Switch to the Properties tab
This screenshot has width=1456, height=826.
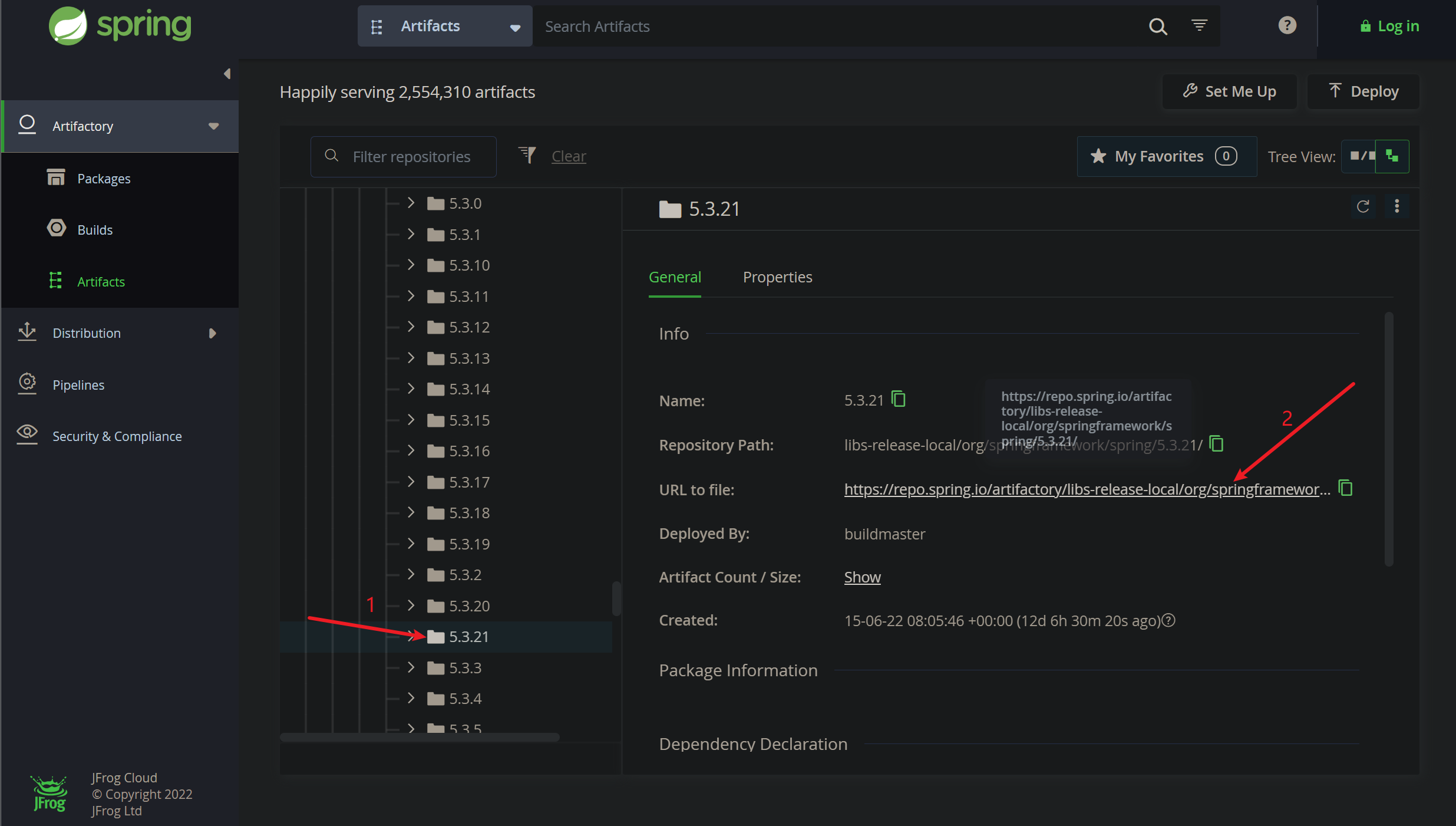tap(777, 277)
